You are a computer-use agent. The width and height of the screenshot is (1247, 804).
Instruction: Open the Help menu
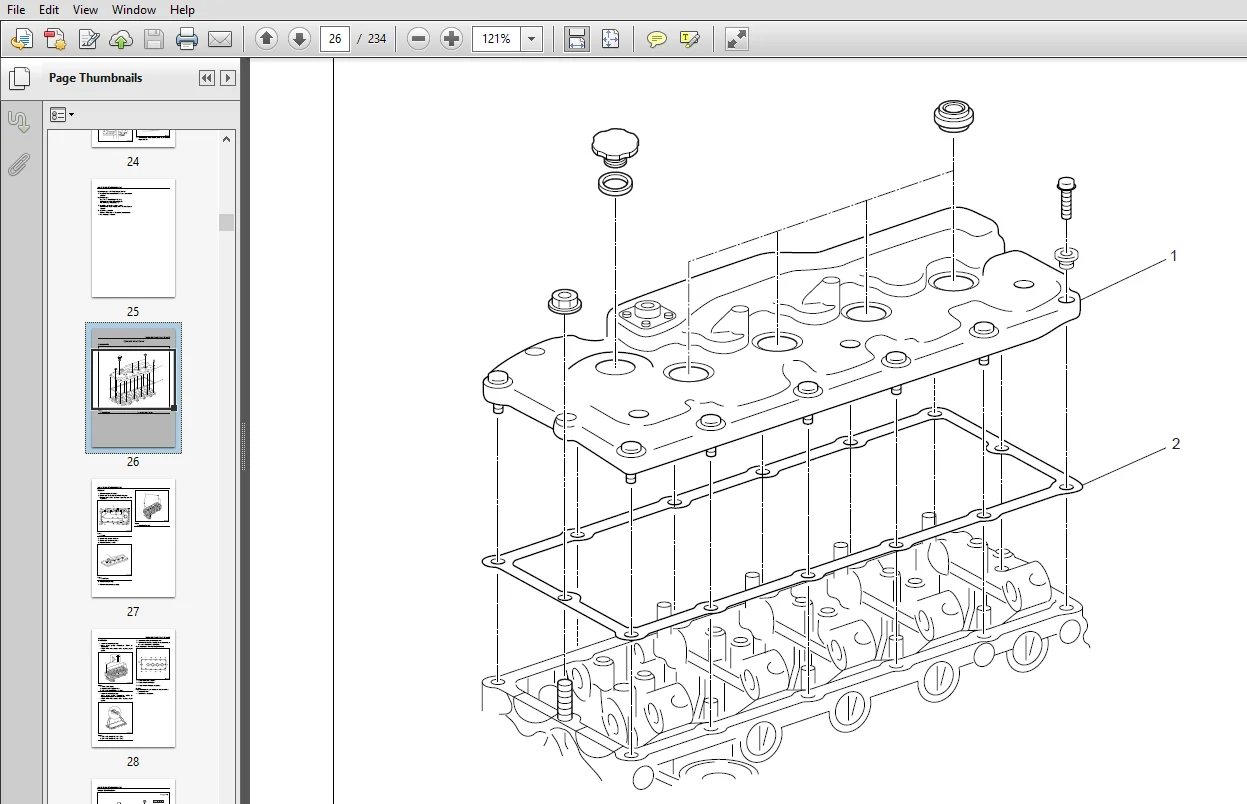tap(182, 10)
